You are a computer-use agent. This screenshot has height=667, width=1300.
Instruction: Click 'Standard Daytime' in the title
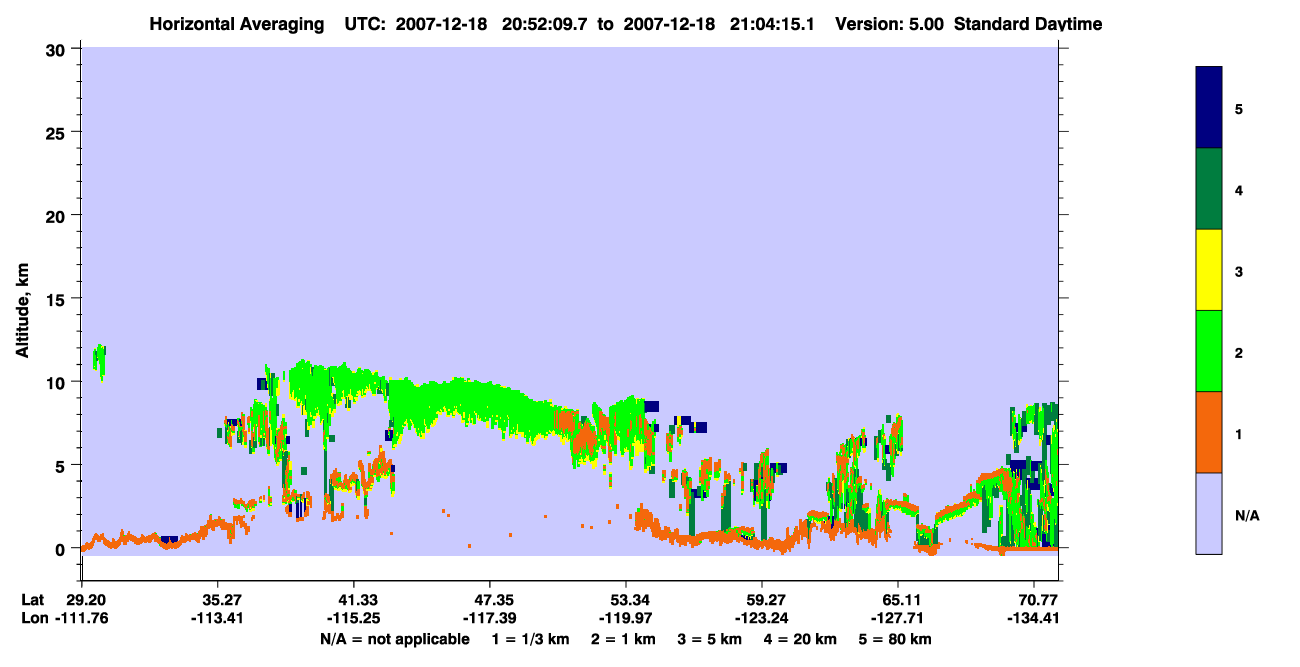point(1028,24)
